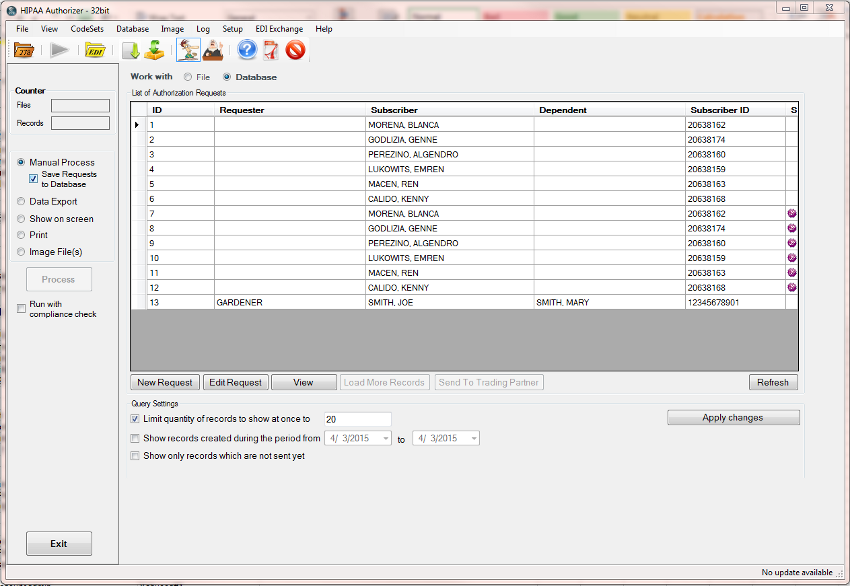Click the New Request button

[x=165, y=382]
